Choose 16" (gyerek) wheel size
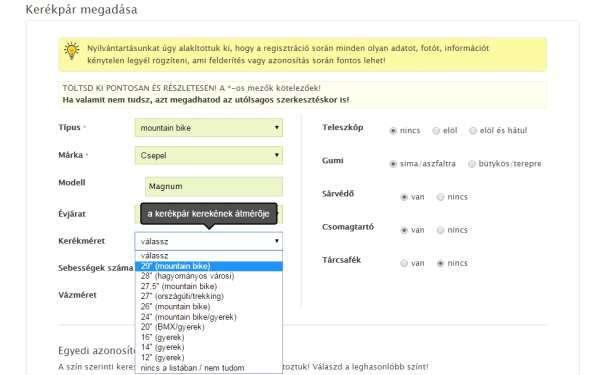Screen dimensions: 603x375 click(x=209, y=337)
